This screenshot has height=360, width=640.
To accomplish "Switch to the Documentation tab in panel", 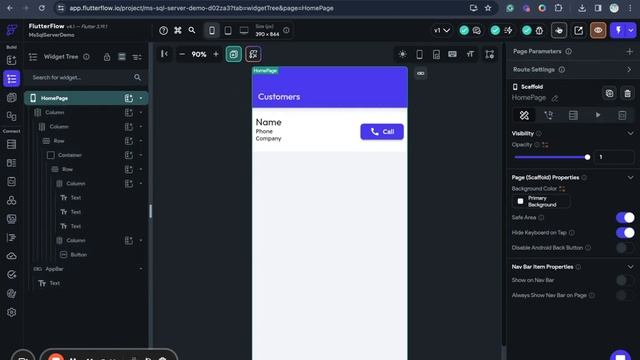I will tap(622, 116).
